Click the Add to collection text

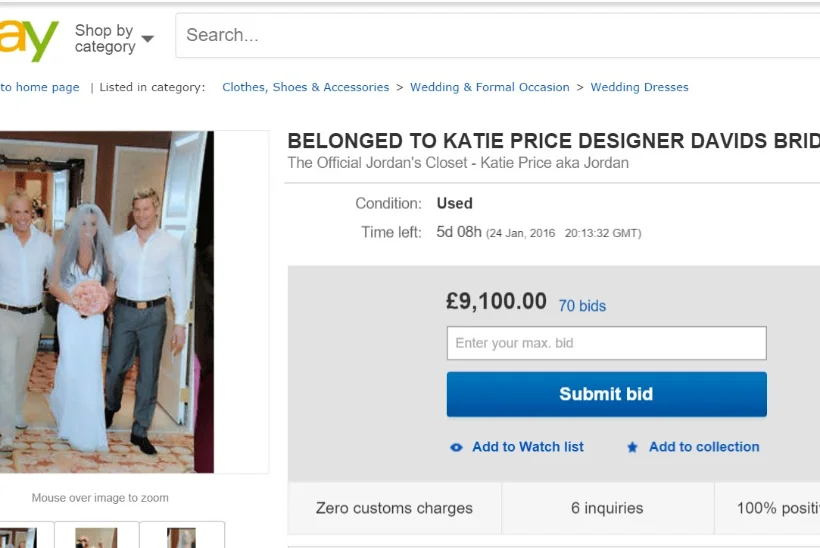(x=704, y=447)
